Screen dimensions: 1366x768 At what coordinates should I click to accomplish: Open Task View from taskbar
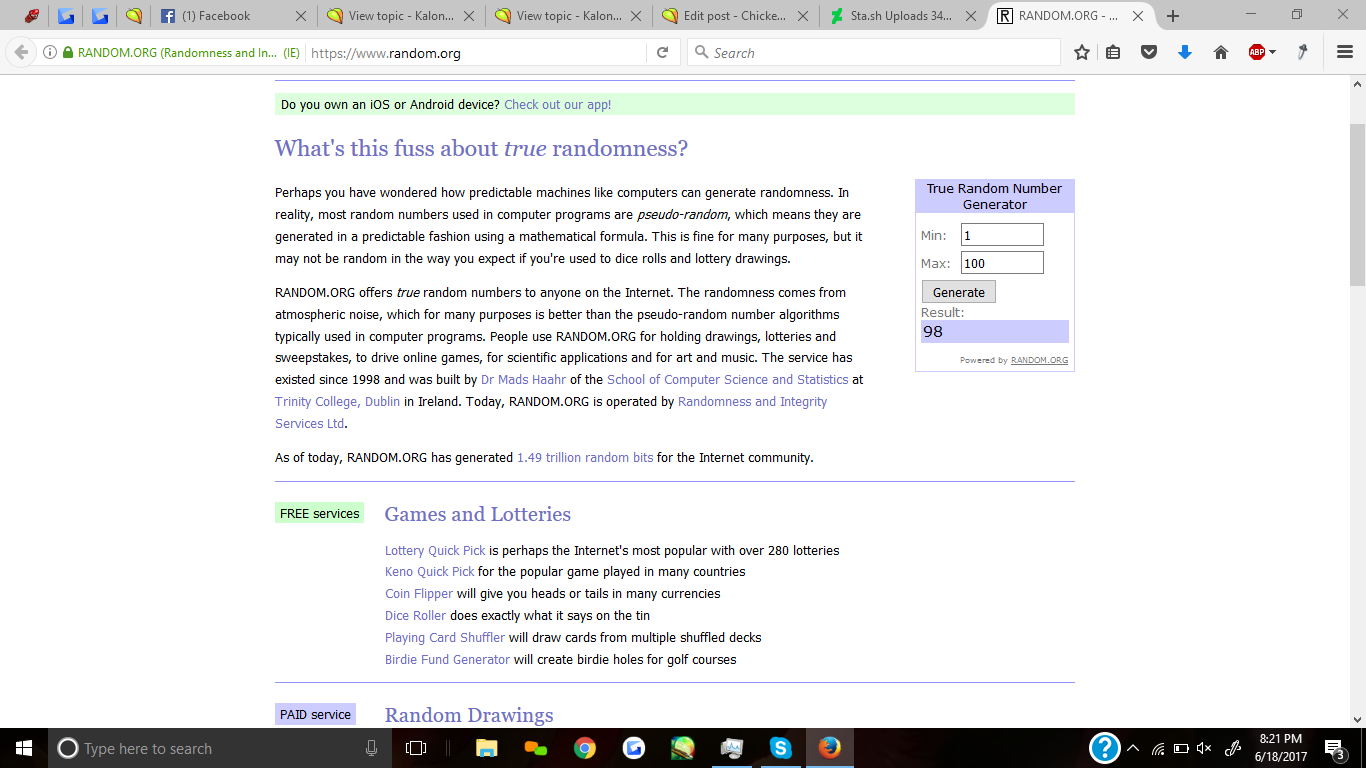416,748
